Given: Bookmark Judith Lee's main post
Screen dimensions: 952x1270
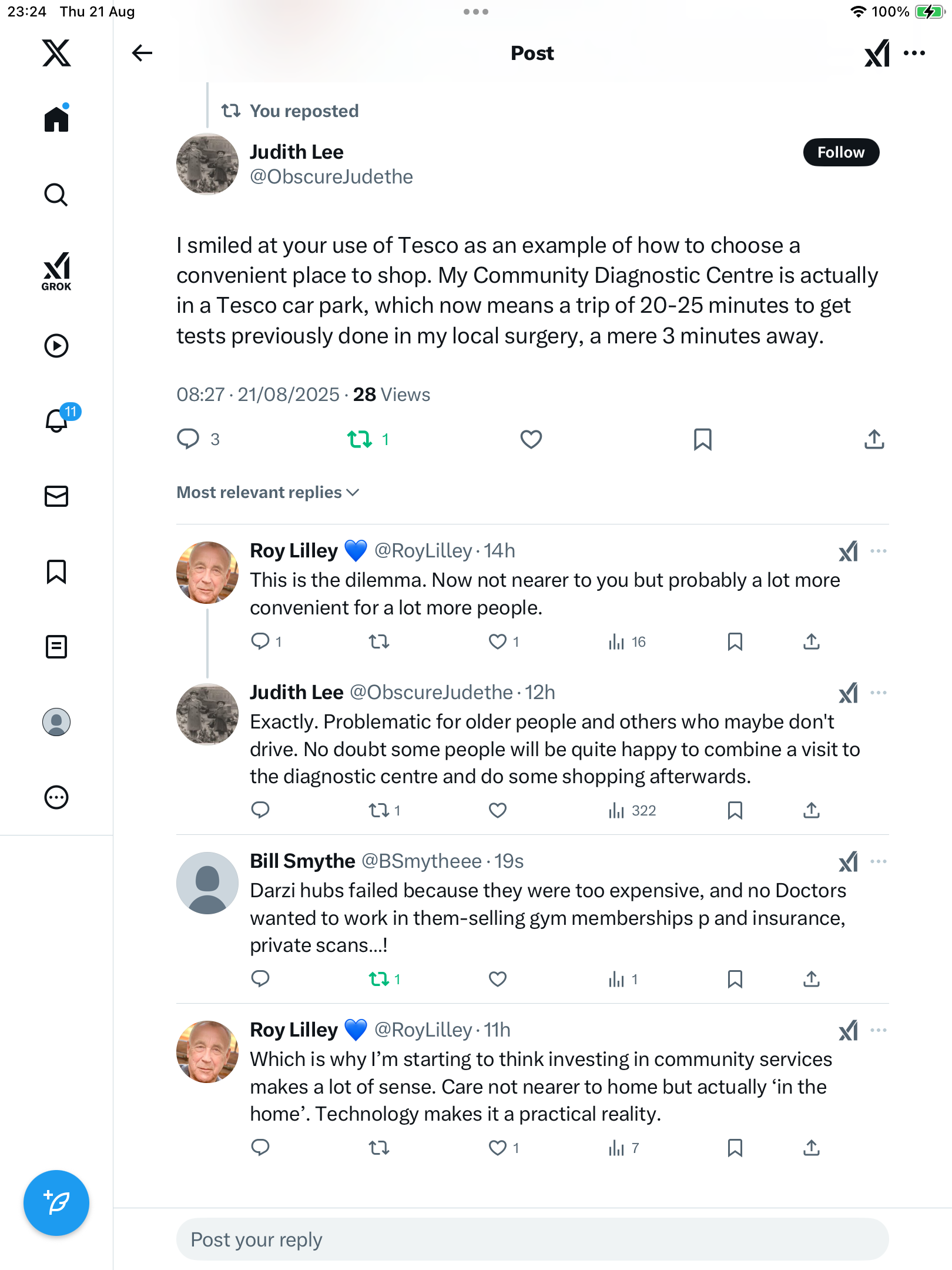Looking at the screenshot, I should [702, 439].
